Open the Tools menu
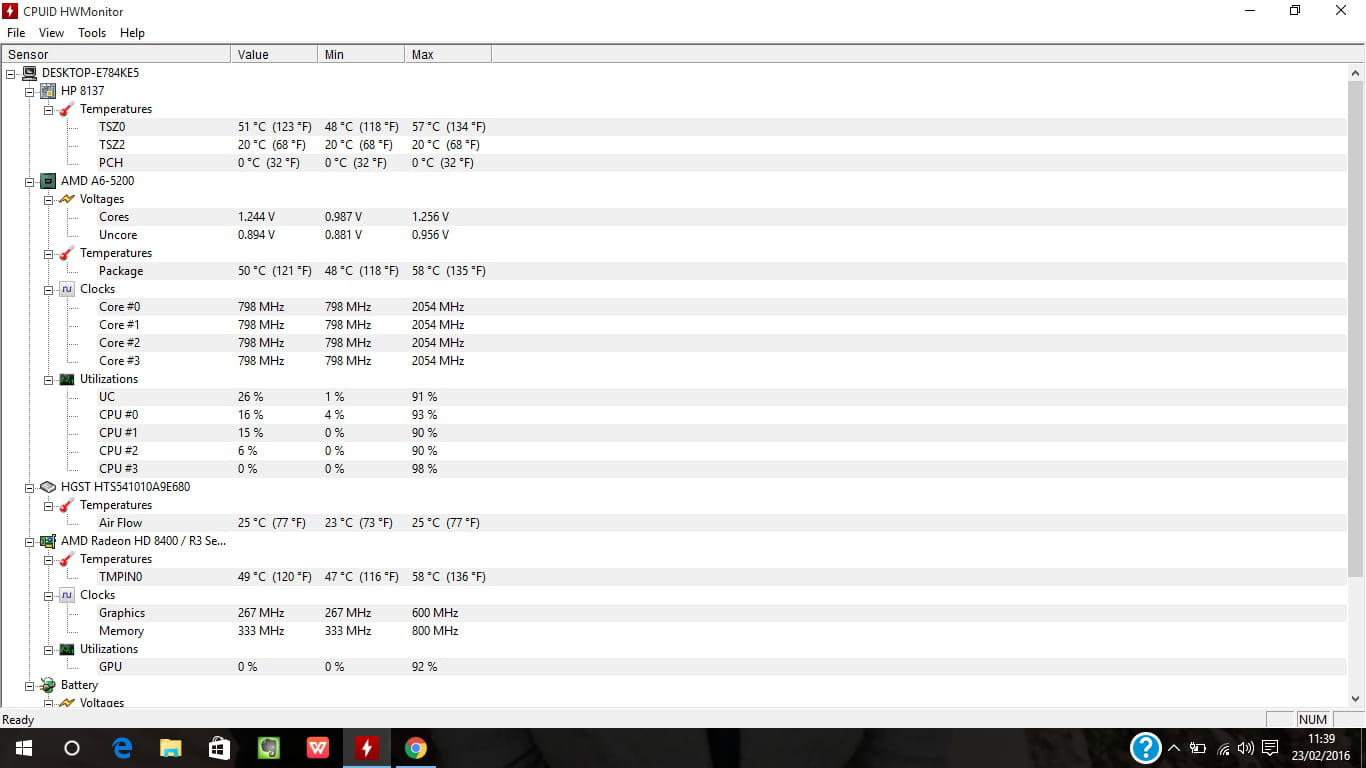Image resolution: width=1366 pixels, height=768 pixels. point(92,33)
